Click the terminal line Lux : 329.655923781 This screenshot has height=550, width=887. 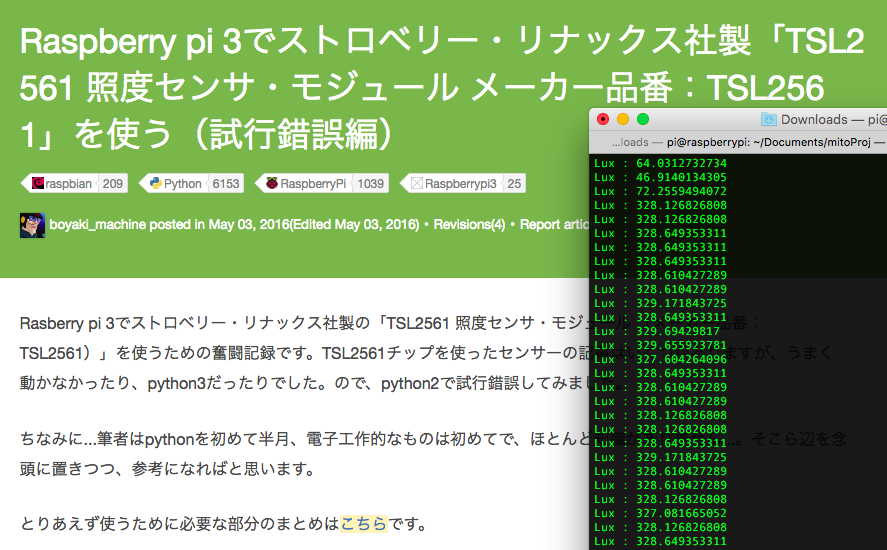660,345
